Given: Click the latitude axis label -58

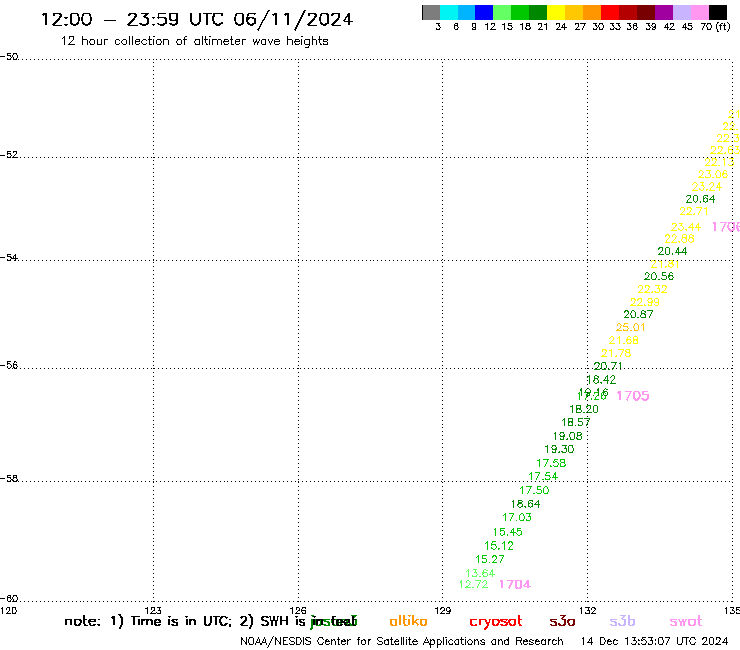Looking at the screenshot, I should click(9, 479).
